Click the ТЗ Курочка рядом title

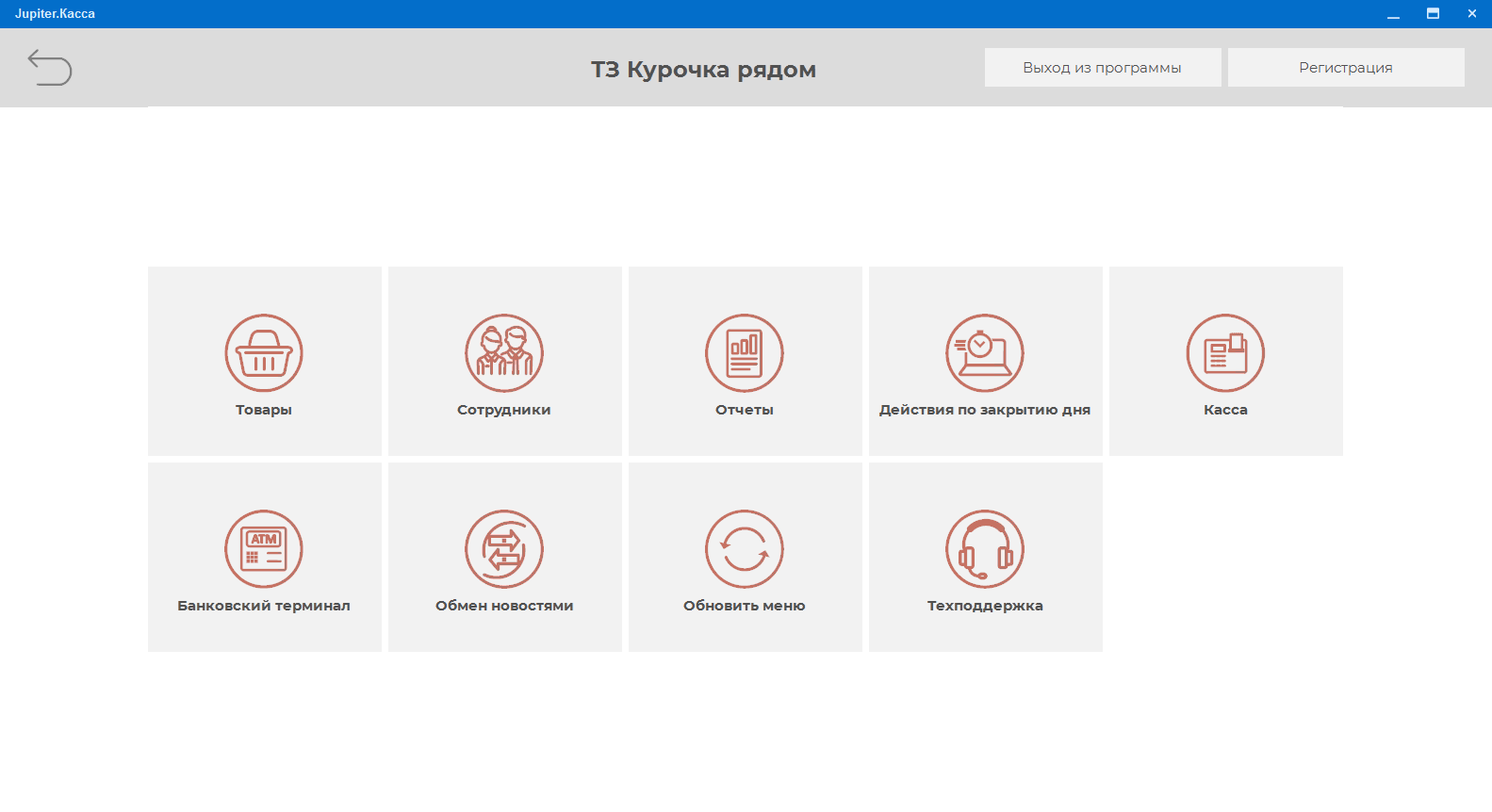pos(703,70)
